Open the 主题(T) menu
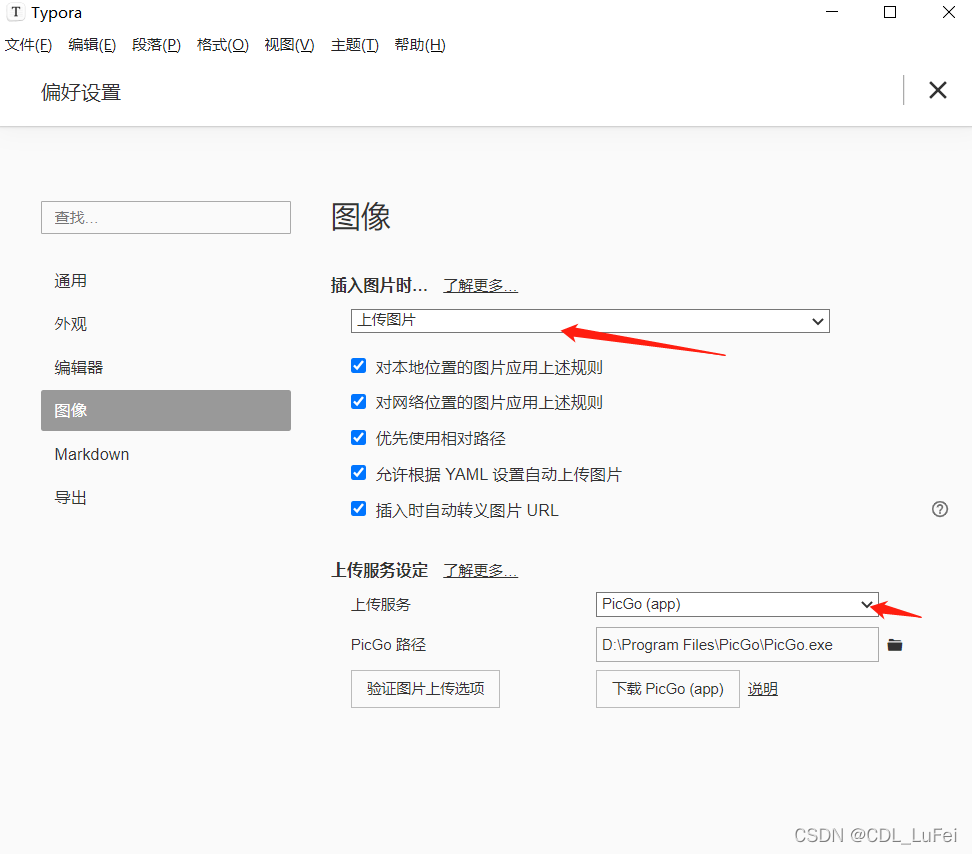Image resolution: width=972 pixels, height=854 pixels. tap(355, 45)
